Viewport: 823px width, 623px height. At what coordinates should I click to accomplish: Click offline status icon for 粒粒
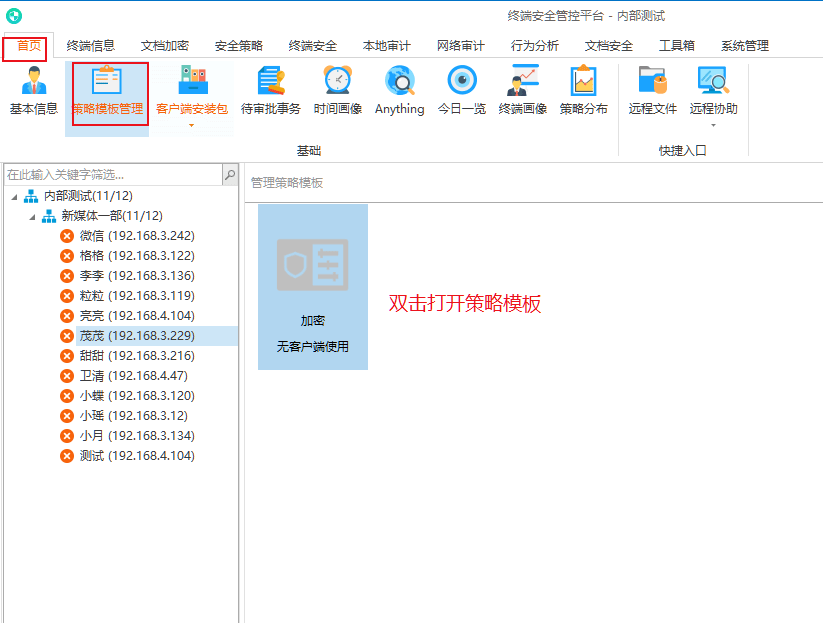[x=67, y=296]
